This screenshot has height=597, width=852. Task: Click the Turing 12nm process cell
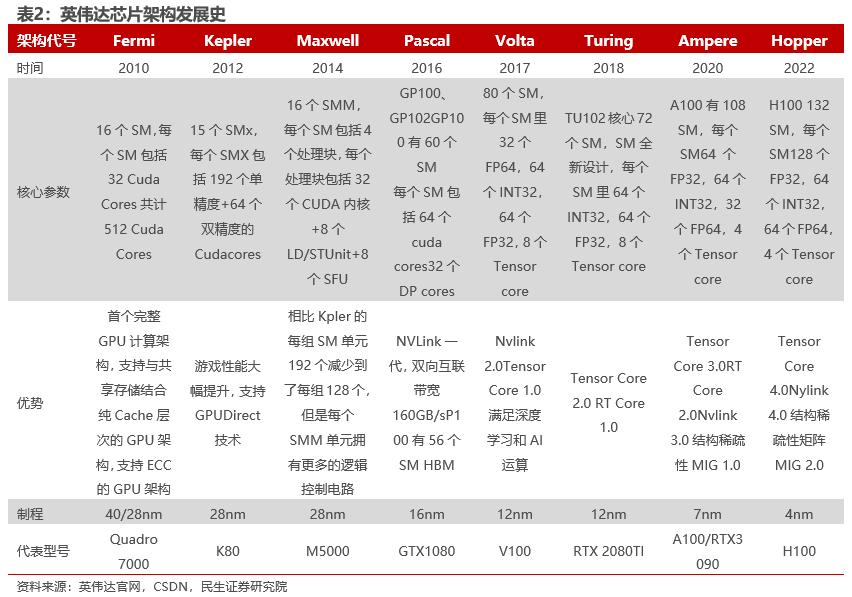point(609,514)
